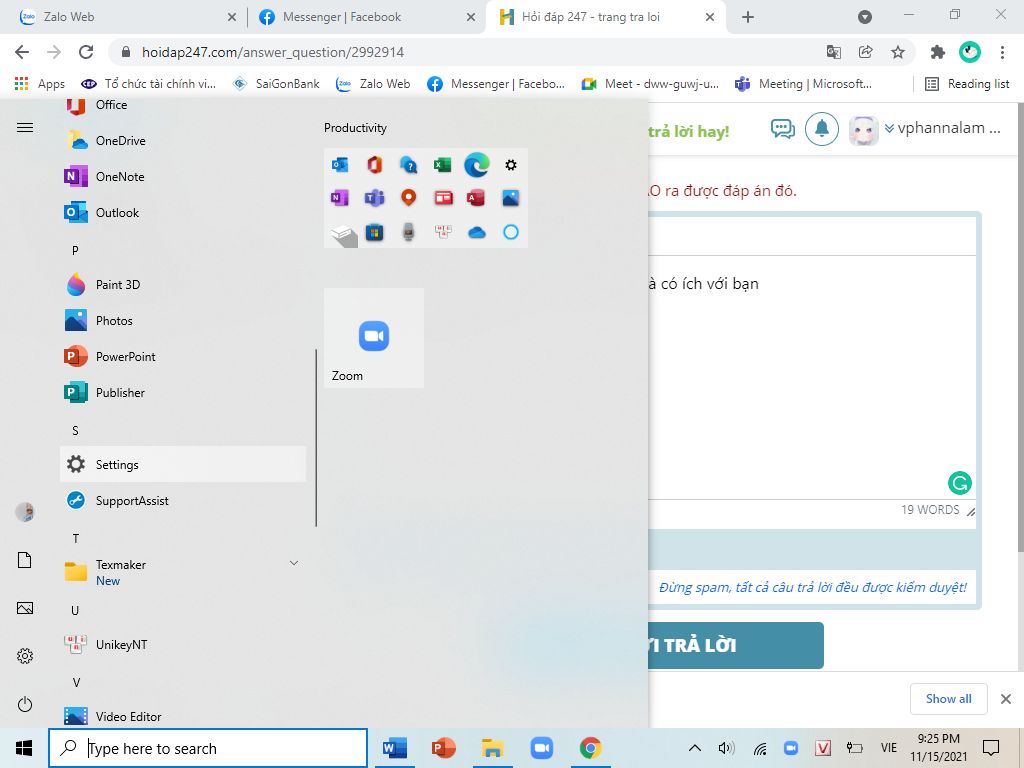Open the Meet bookmark link
Screen dimensions: 1024x768
(x=650, y=84)
